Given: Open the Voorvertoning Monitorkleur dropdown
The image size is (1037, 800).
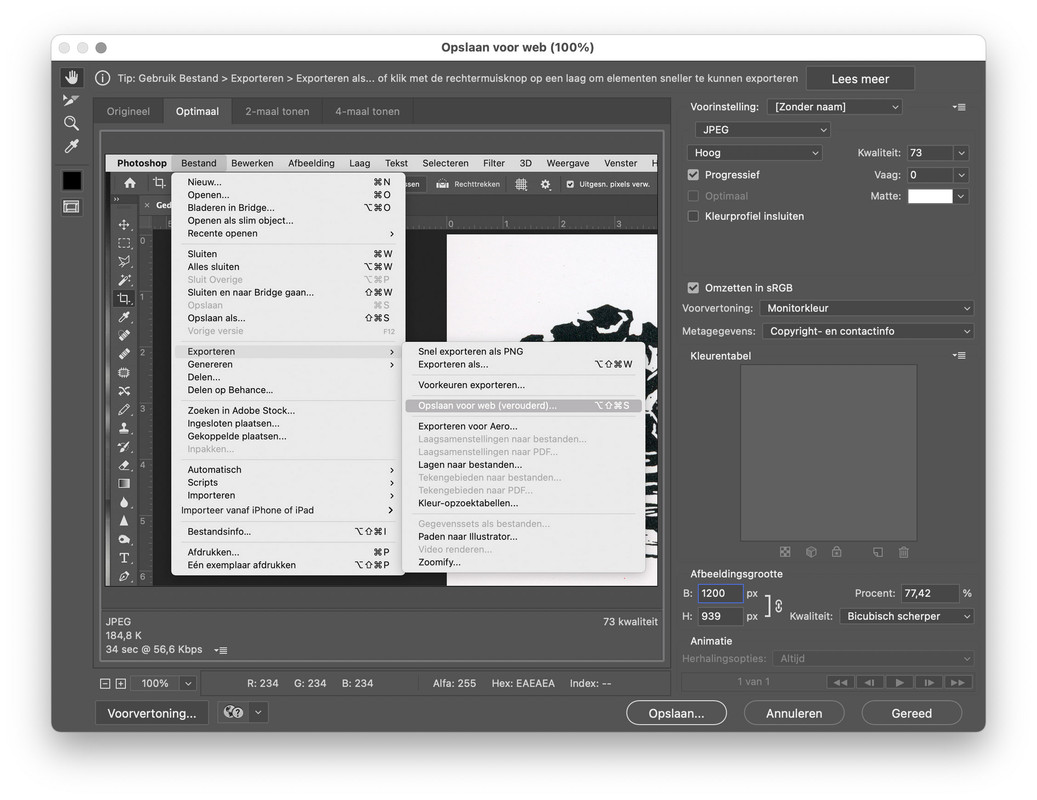Looking at the screenshot, I should (866, 308).
